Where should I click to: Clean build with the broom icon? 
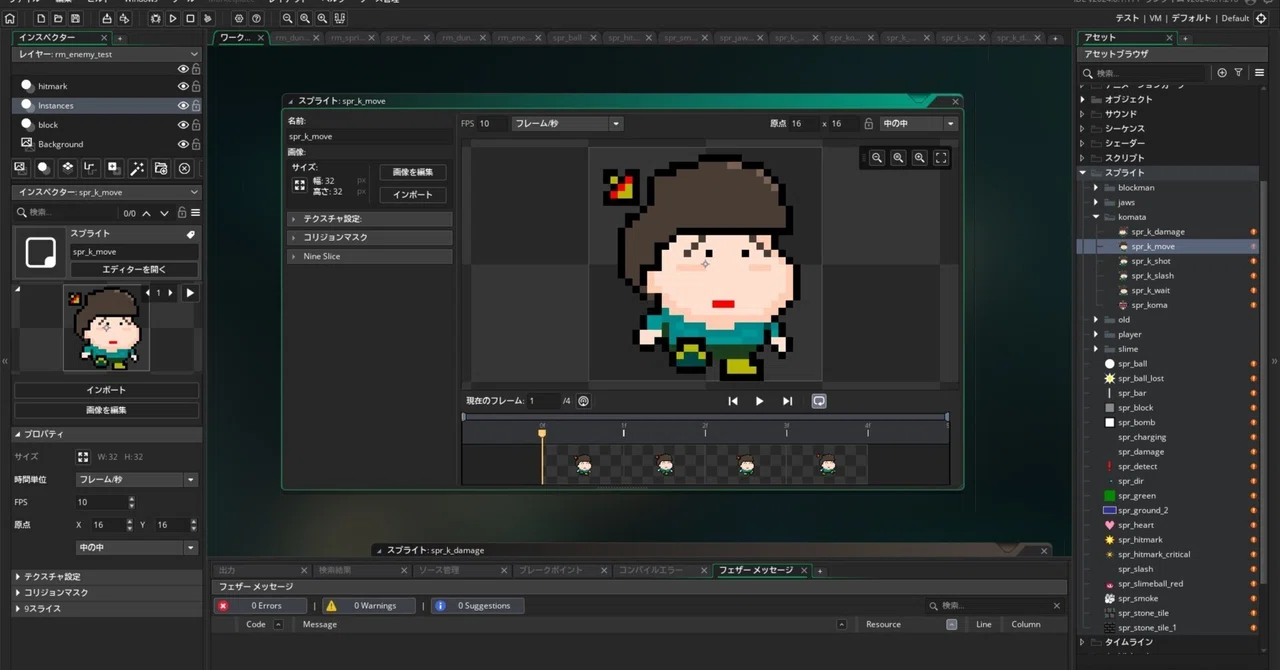pos(208,18)
